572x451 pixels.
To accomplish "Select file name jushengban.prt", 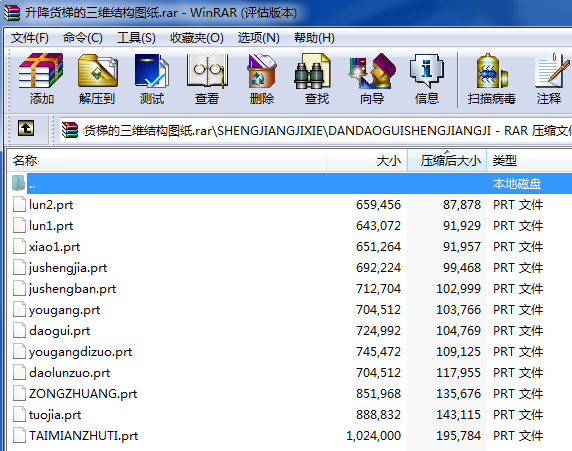I will pyautogui.click(x=72, y=289).
